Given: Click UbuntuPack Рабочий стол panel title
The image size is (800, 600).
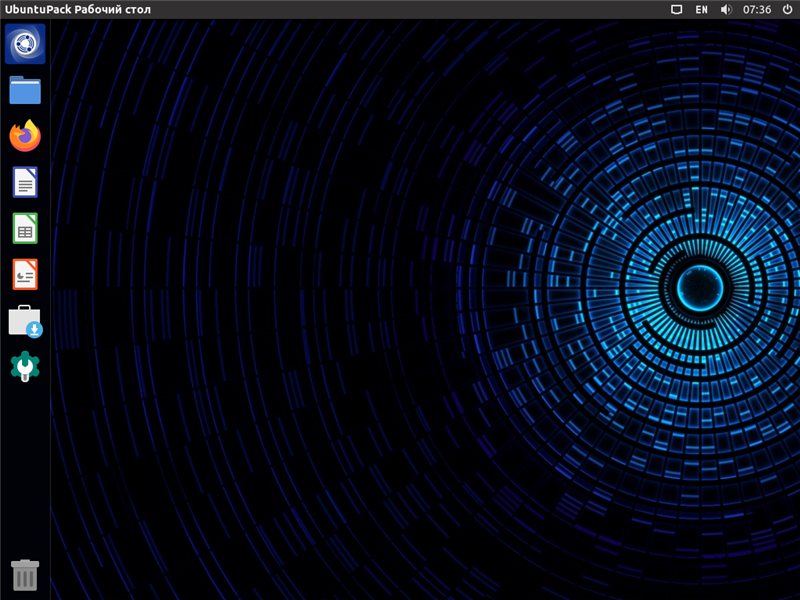Looking at the screenshot, I should (x=78, y=10).
